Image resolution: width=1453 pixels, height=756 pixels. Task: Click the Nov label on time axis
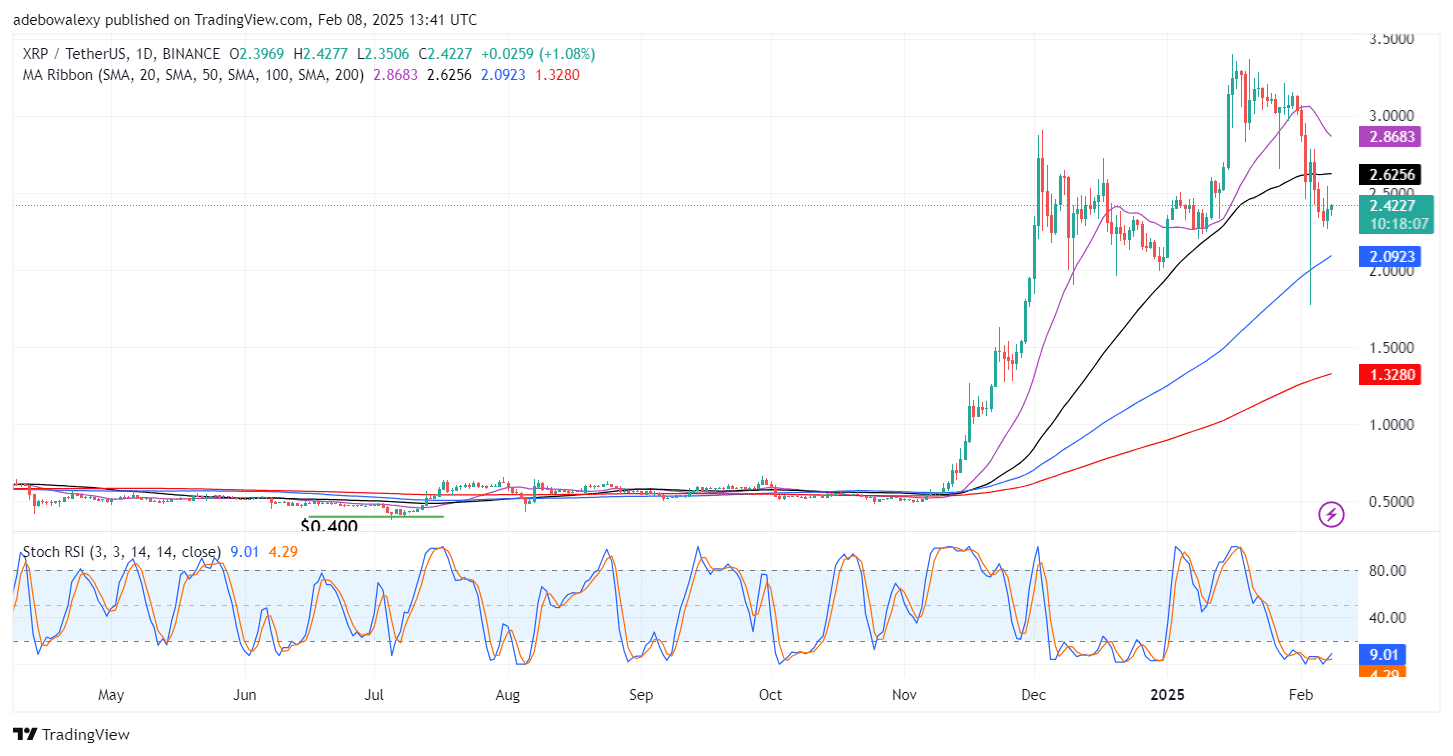pos(903,694)
